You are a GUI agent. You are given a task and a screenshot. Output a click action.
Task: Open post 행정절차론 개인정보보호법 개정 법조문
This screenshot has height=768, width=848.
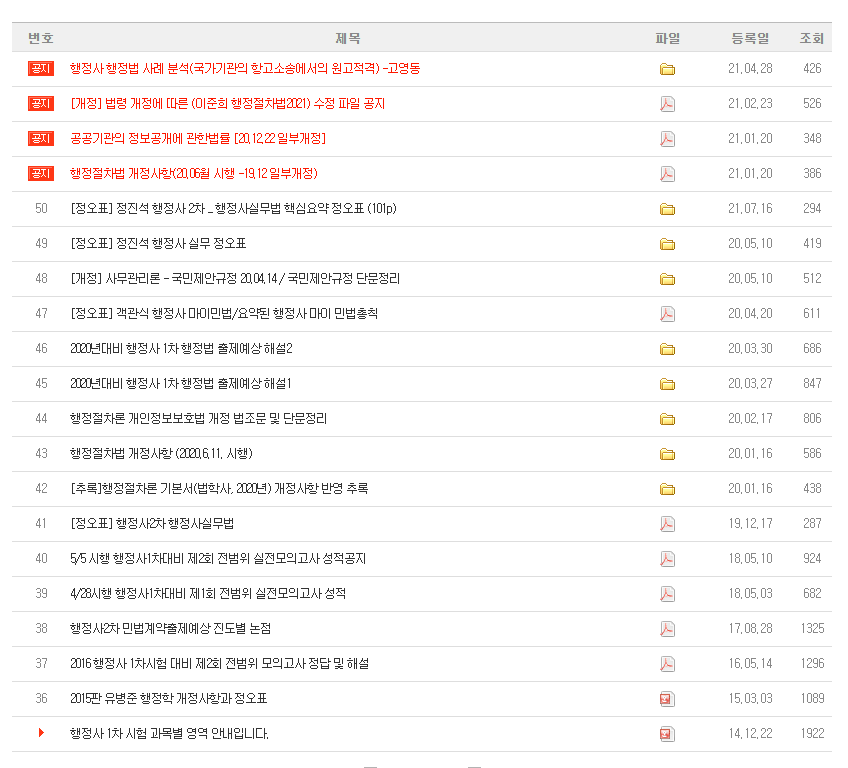tap(198, 419)
